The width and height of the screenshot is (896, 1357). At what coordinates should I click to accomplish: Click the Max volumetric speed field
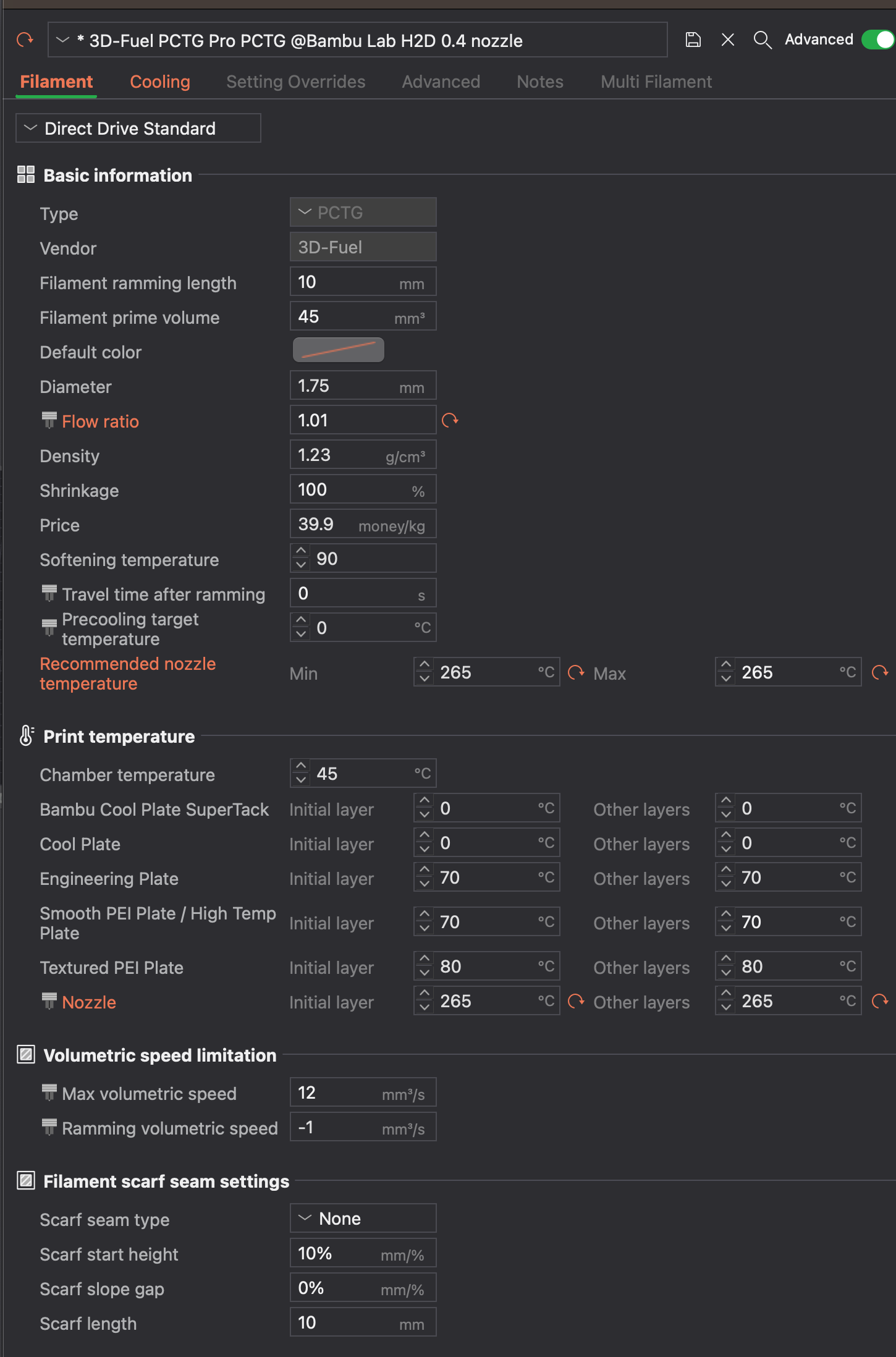pos(363,1092)
